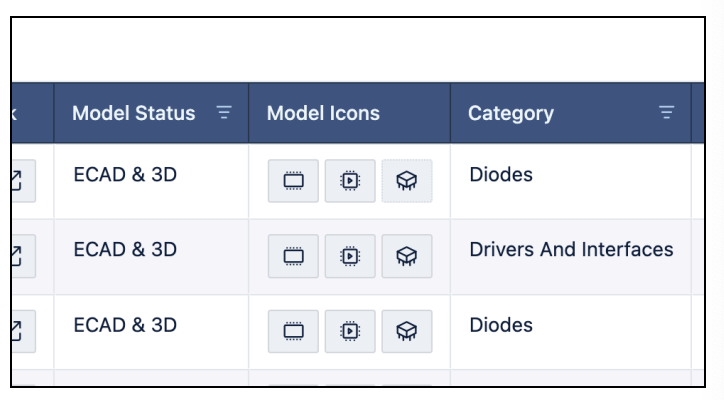724x400 pixels.
Task: Select the Model Icons column header
Action: (x=350, y=113)
